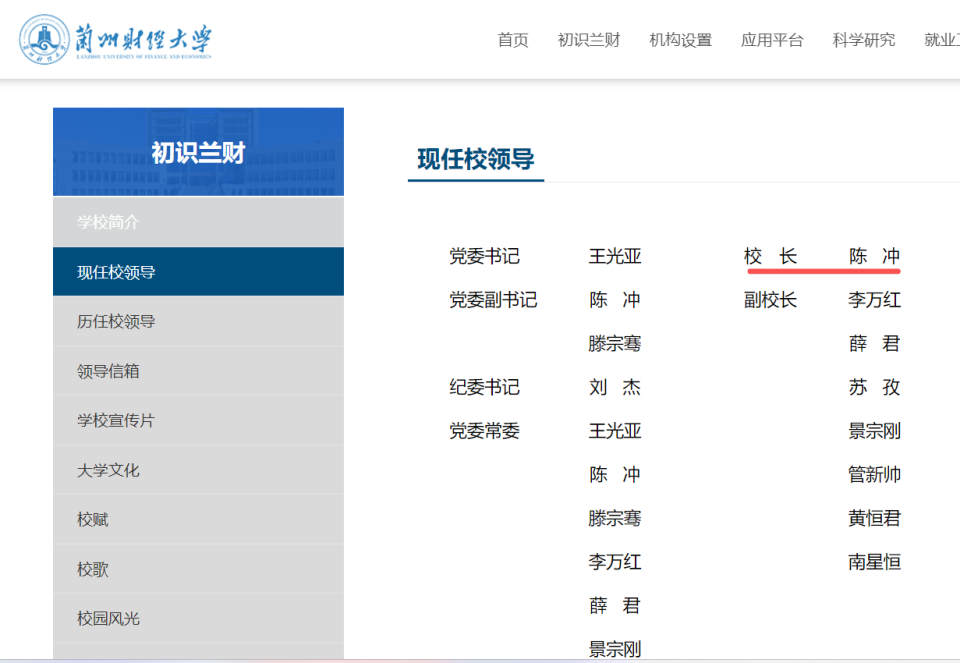Open the 科学研究 navigation menu
960x663 pixels.
(x=863, y=41)
